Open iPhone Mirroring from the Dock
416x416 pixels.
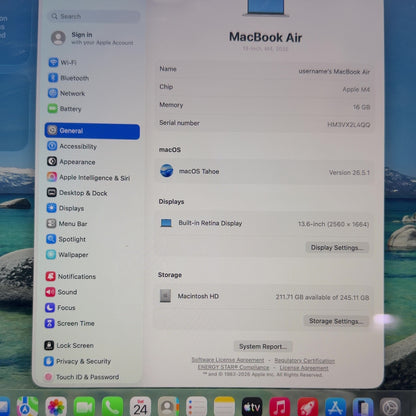click(x=363, y=407)
